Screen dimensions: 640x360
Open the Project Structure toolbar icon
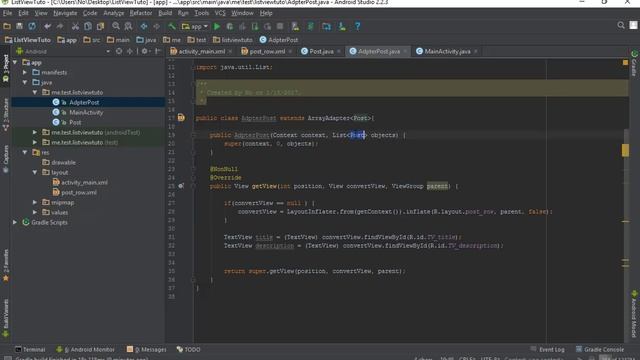327,26
